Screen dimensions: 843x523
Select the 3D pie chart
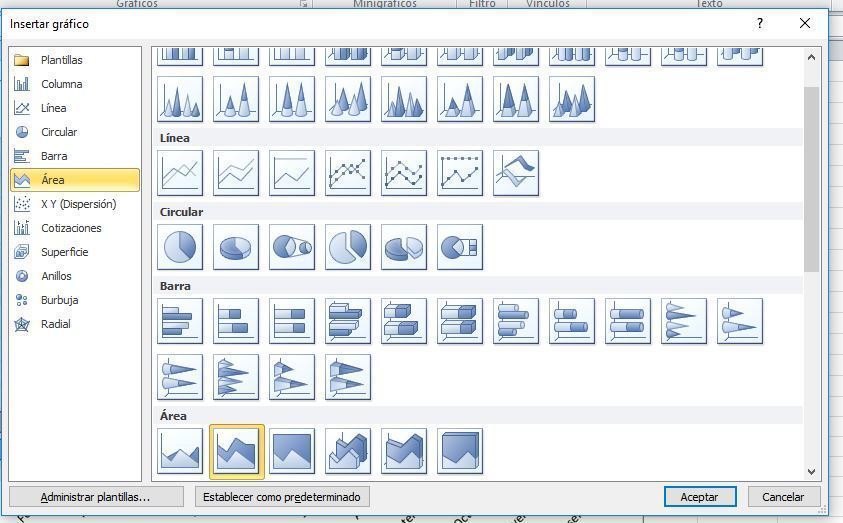tap(236, 247)
